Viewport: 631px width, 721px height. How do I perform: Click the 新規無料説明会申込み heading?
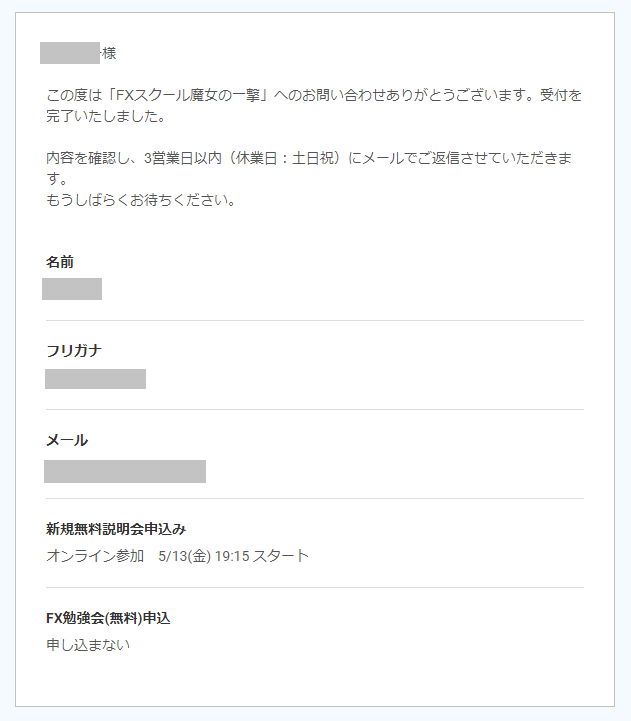[116, 529]
